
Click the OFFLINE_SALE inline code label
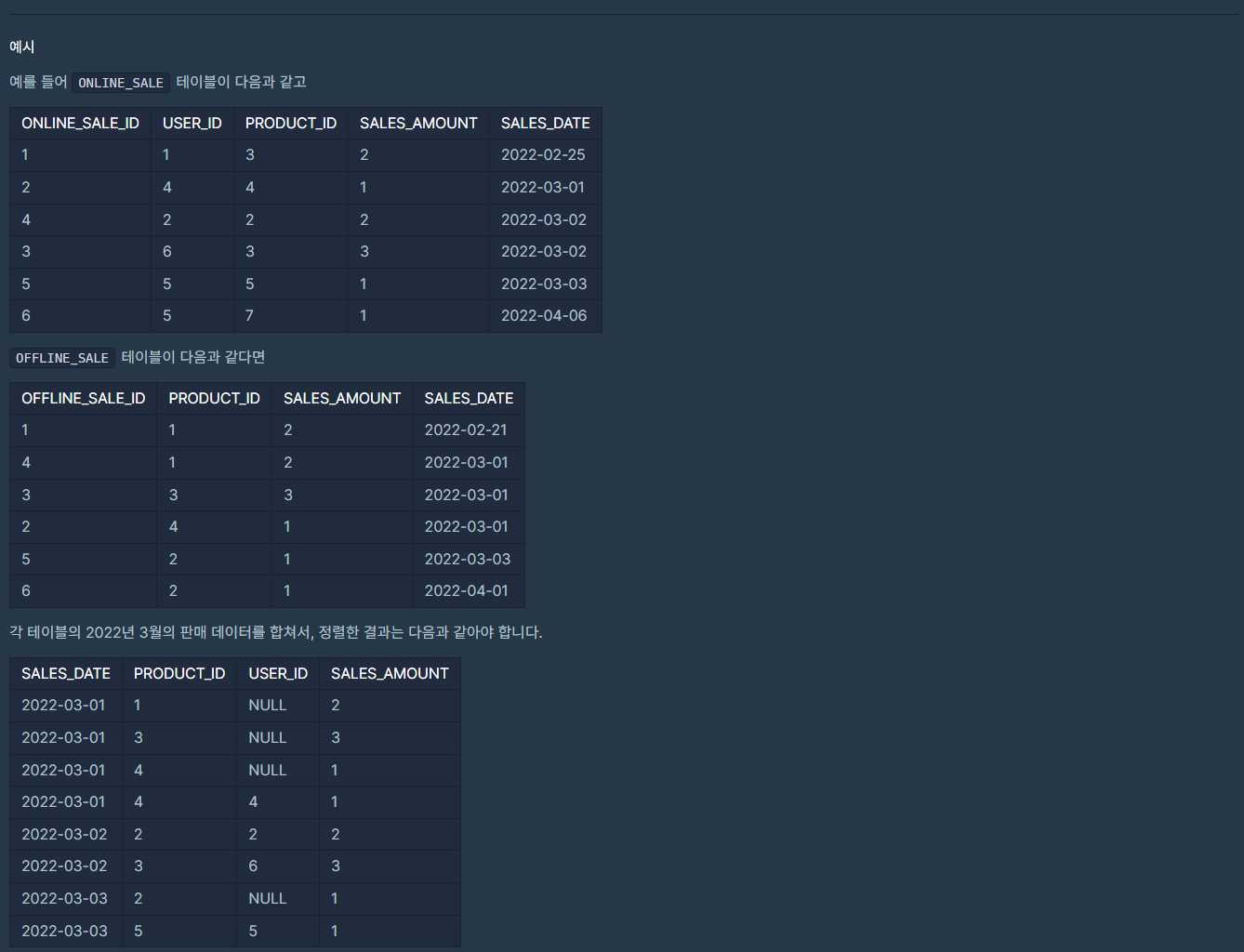click(x=62, y=358)
